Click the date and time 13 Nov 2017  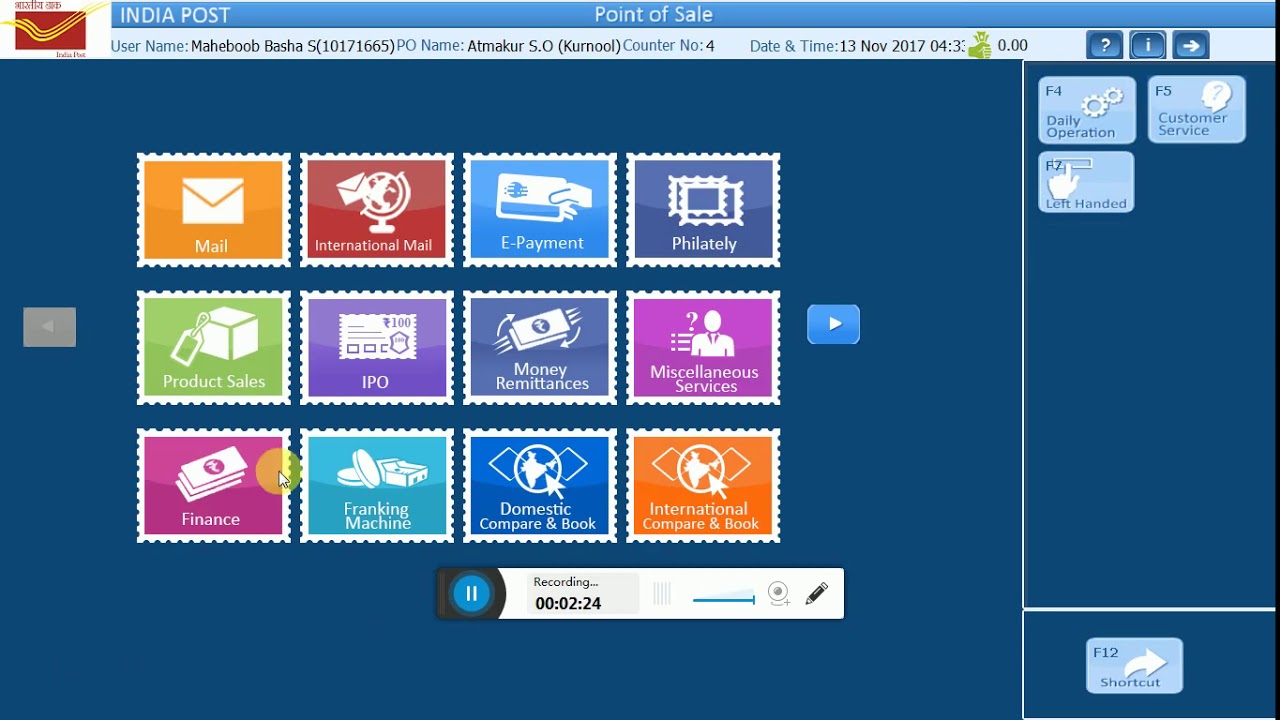pos(901,46)
